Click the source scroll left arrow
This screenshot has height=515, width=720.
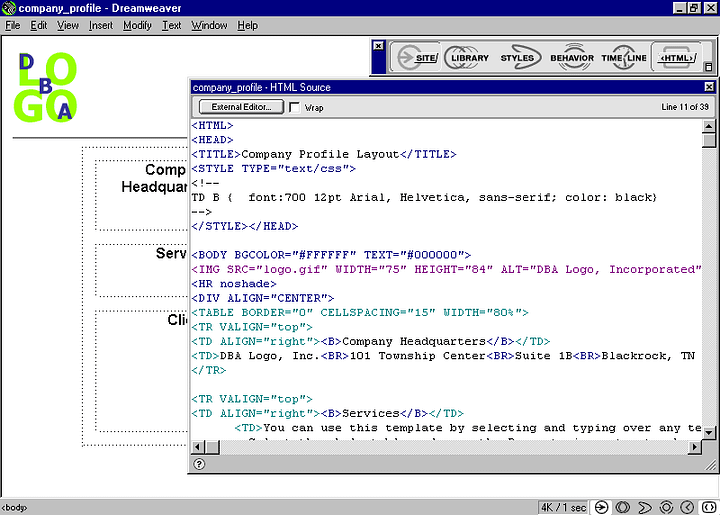coord(198,447)
